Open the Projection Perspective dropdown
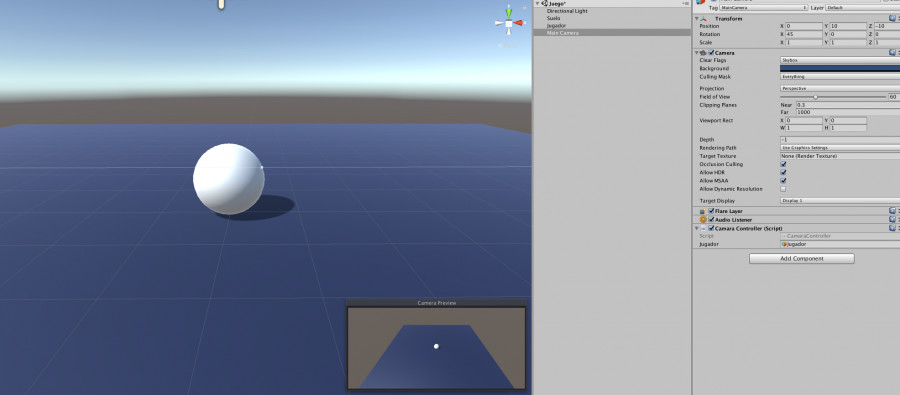 tap(840, 88)
